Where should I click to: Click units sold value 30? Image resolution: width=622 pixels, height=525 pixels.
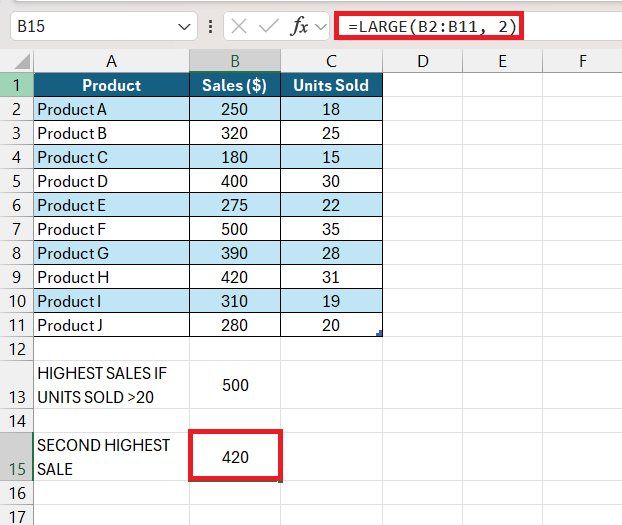pyautogui.click(x=331, y=181)
